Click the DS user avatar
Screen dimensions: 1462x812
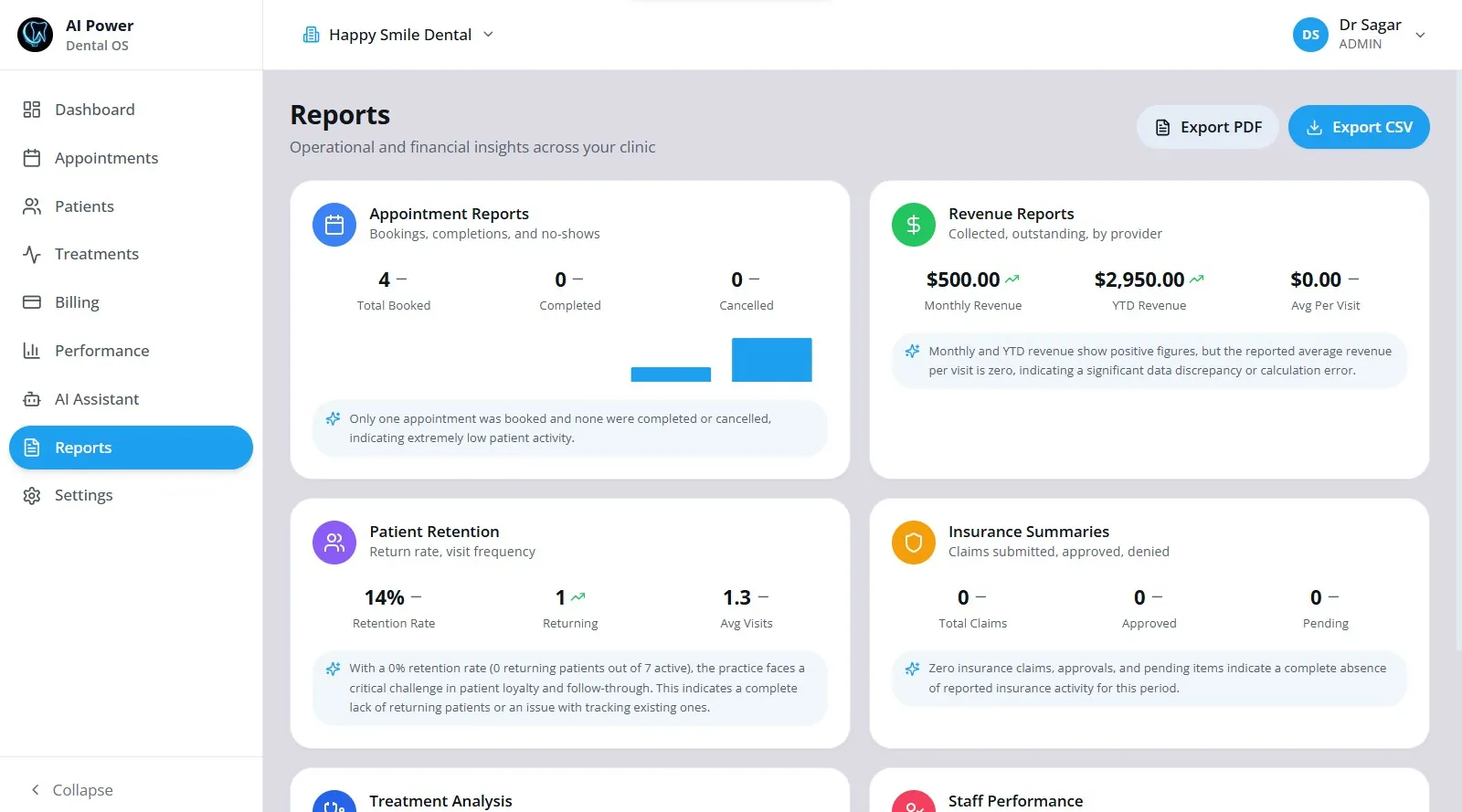(1310, 35)
